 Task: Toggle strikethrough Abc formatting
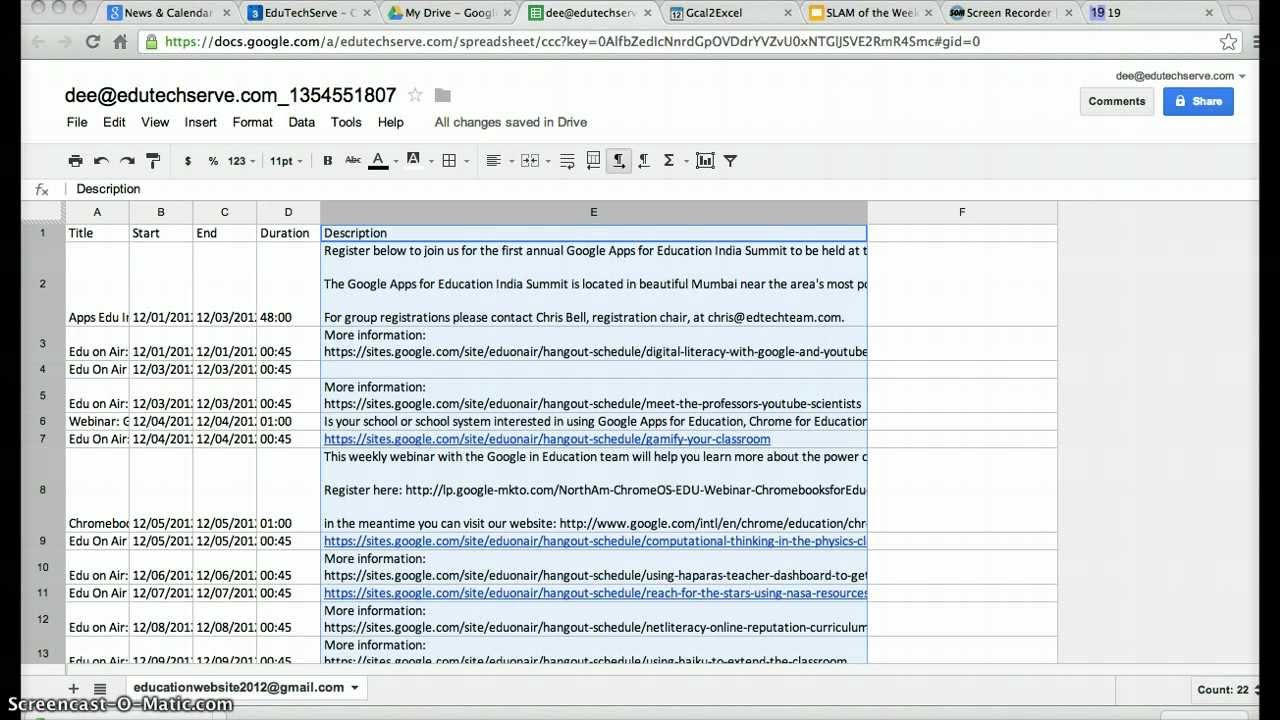pos(353,161)
